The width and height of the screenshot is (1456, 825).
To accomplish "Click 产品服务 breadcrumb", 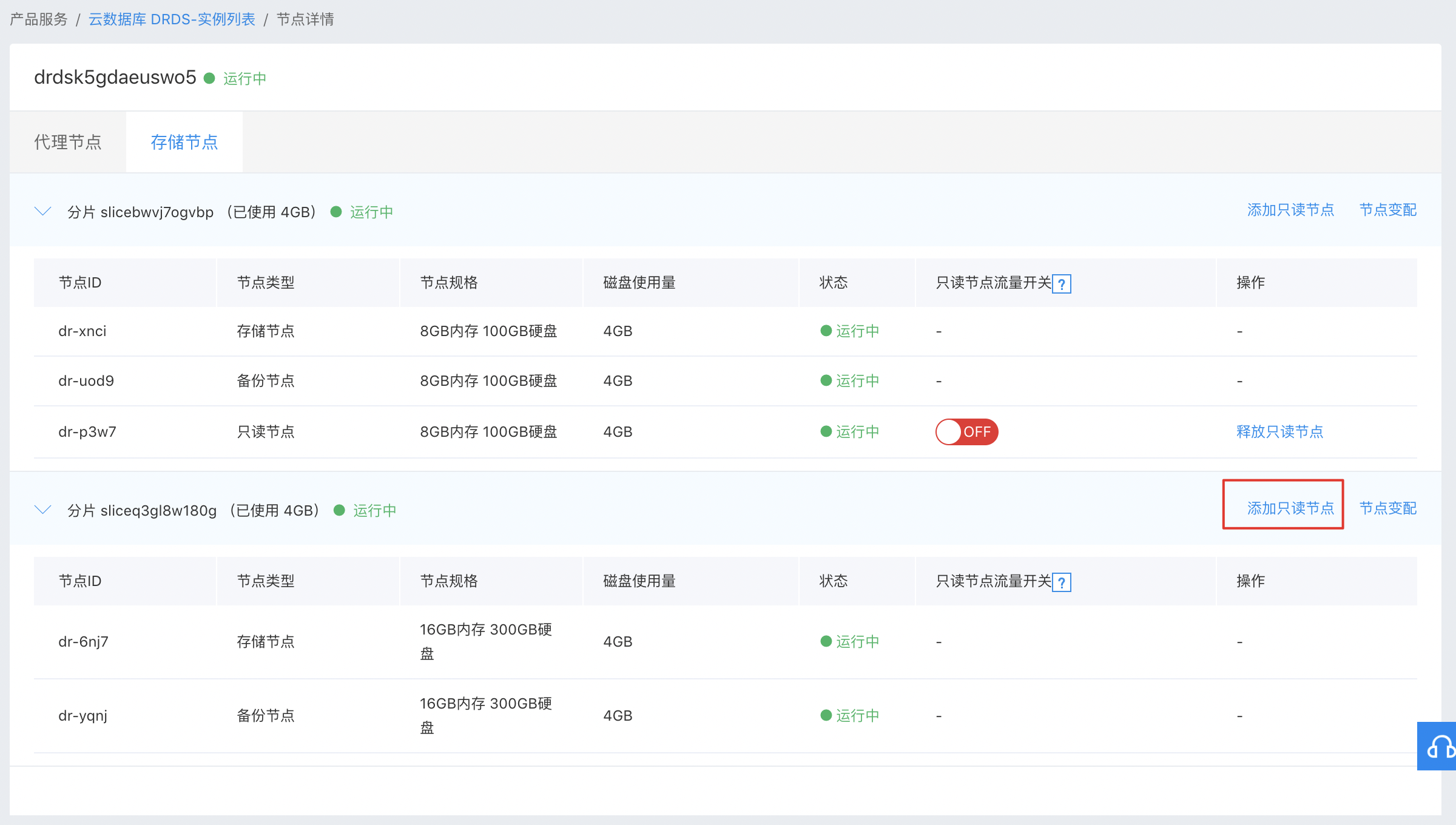I will [x=39, y=19].
